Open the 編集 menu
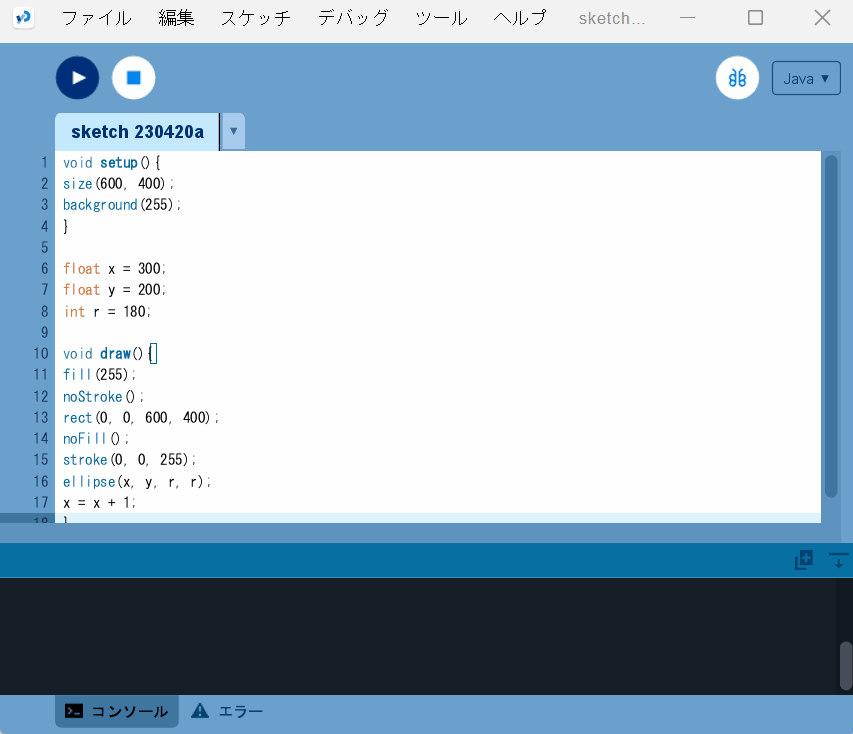Screen dimensions: 853x734 coord(176,18)
